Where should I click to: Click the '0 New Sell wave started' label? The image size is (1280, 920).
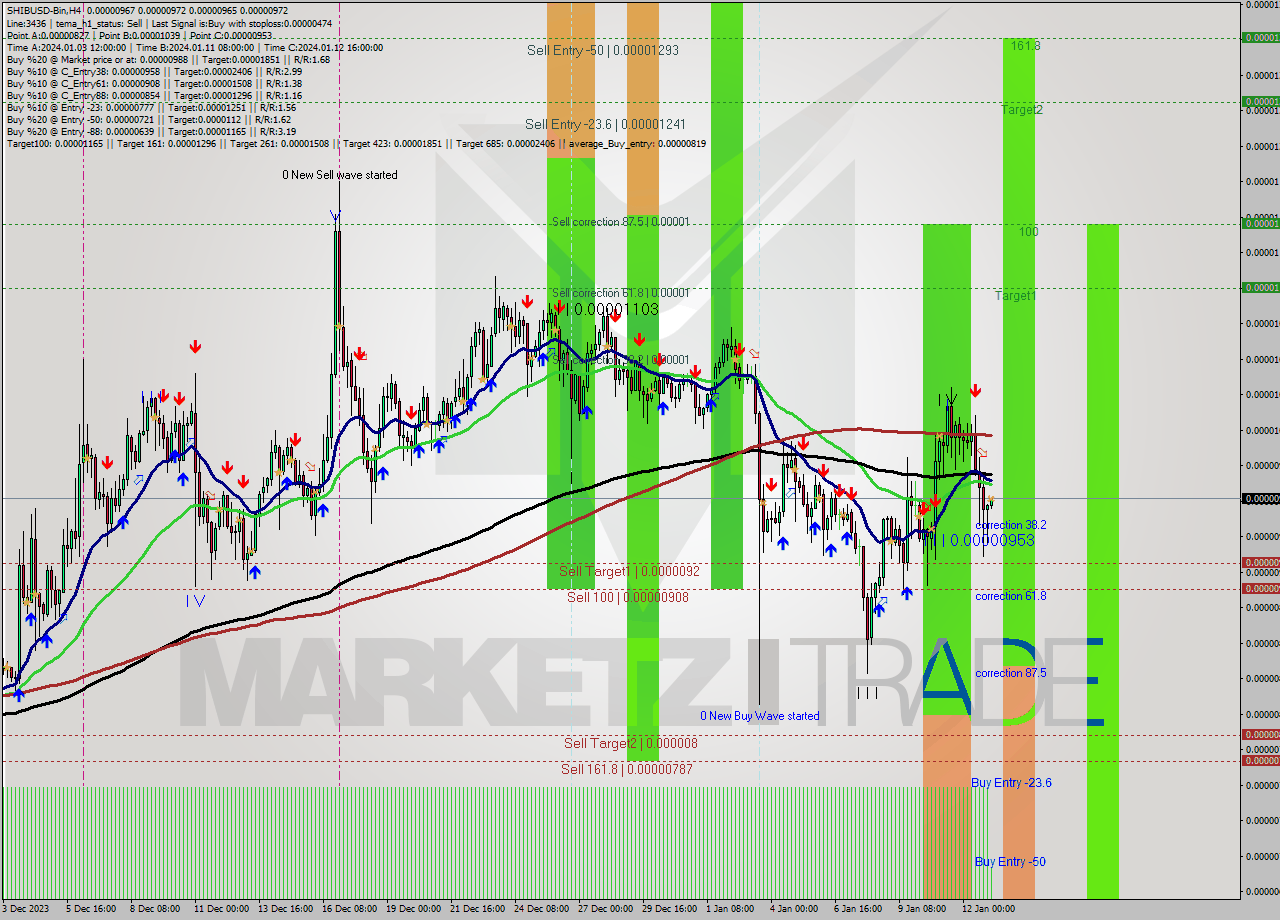[339, 175]
